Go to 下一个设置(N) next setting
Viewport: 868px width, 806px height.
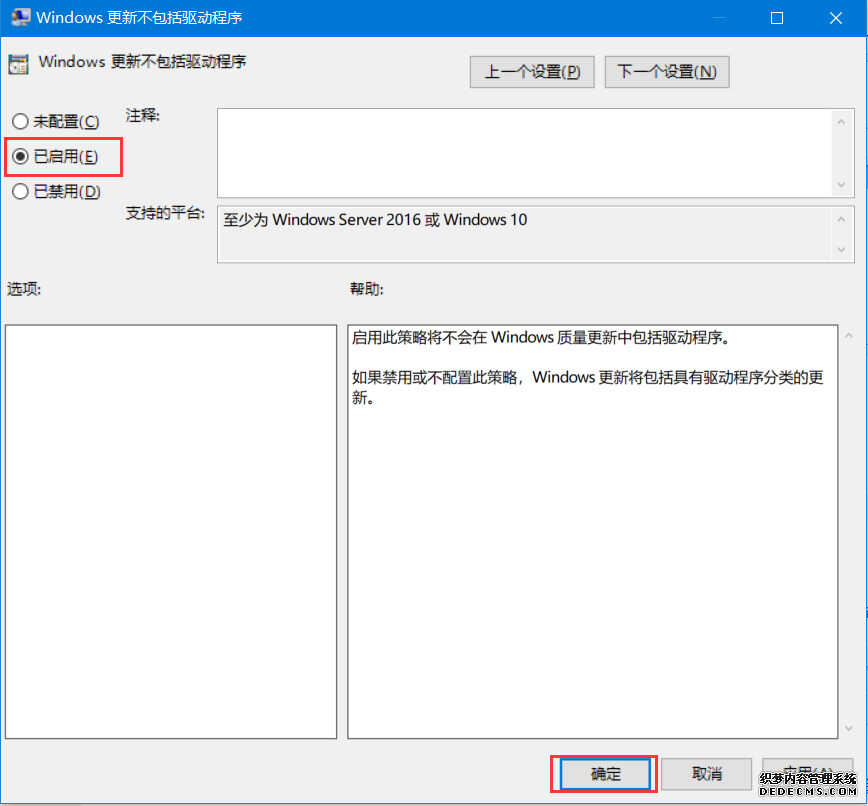pyautogui.click(x=667, y=72)
